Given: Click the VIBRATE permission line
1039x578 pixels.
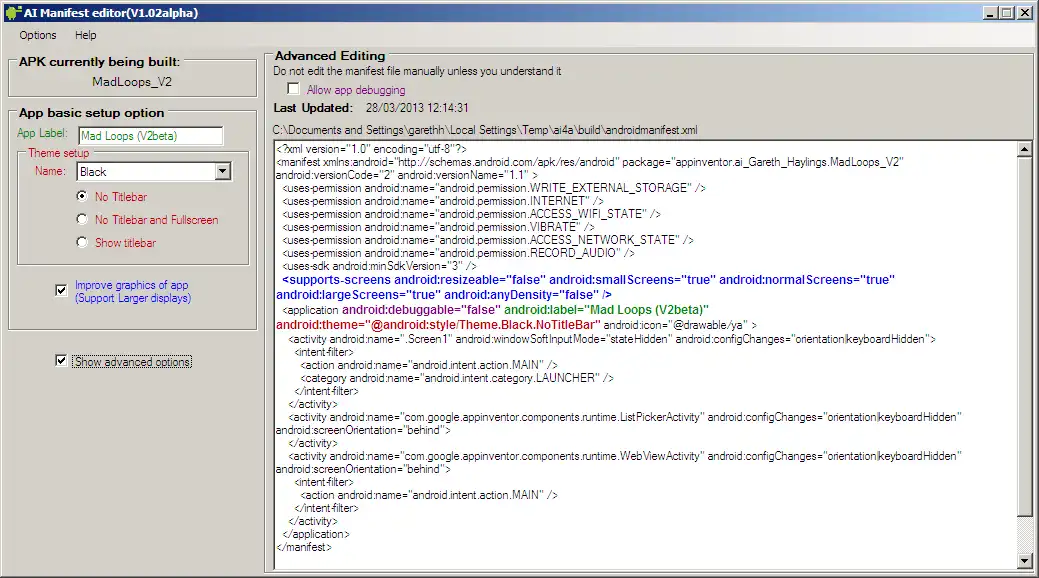Looking at the screenshot, I should [438, 227].
